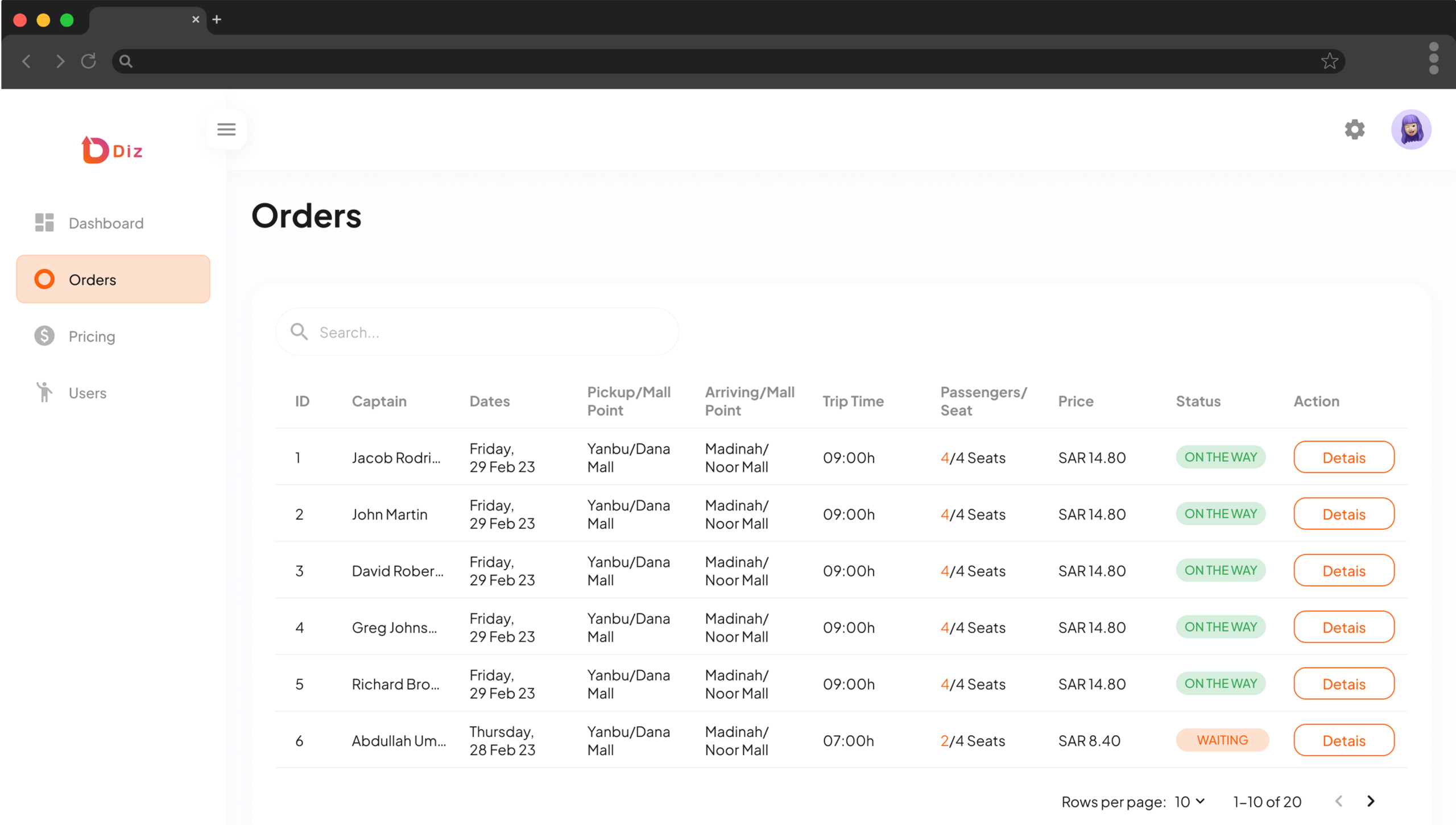Open the Users section
The image size is (1456, 825).
point(86,392)
